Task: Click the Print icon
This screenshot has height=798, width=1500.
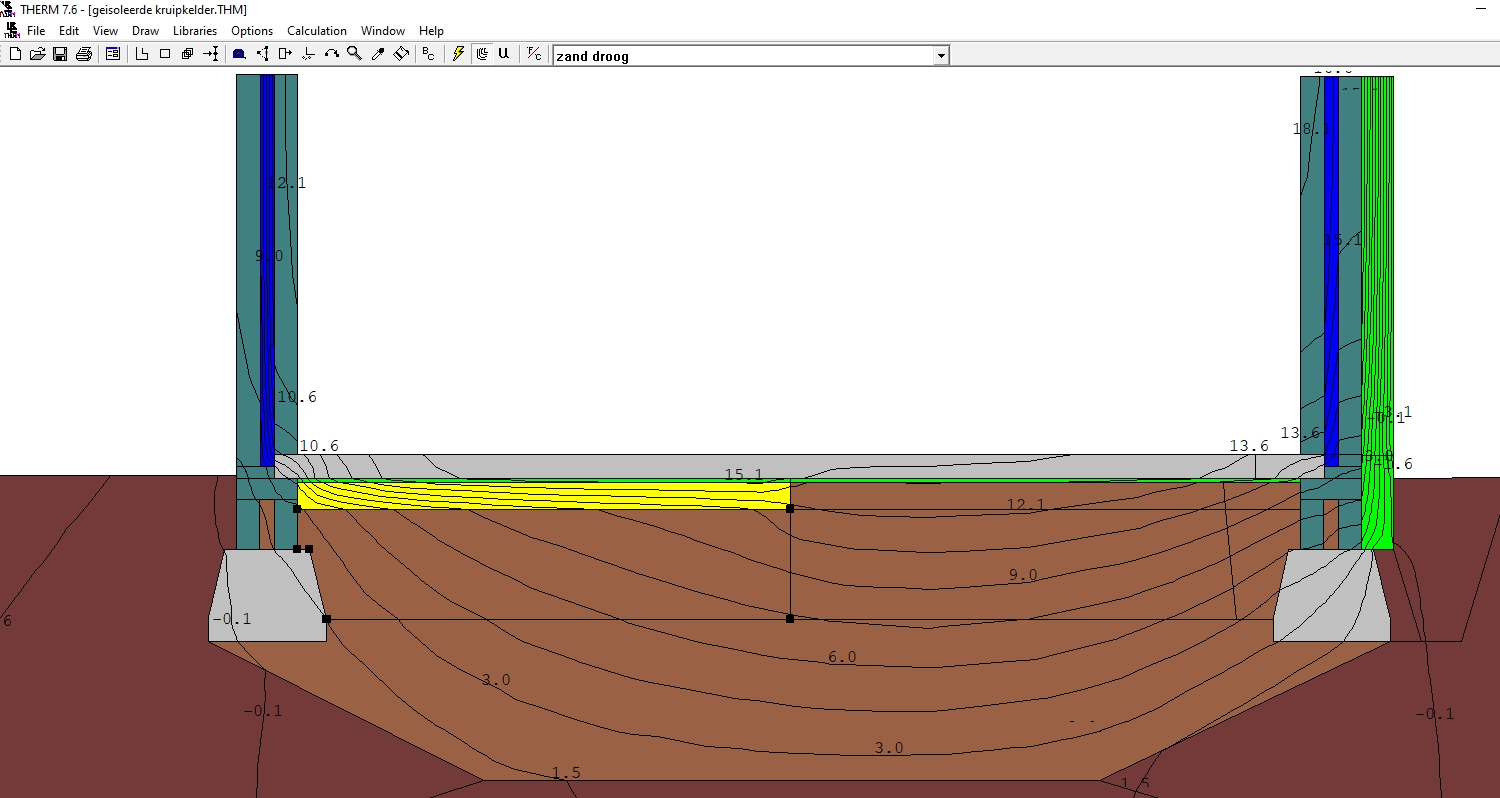Action: (84, 54)
